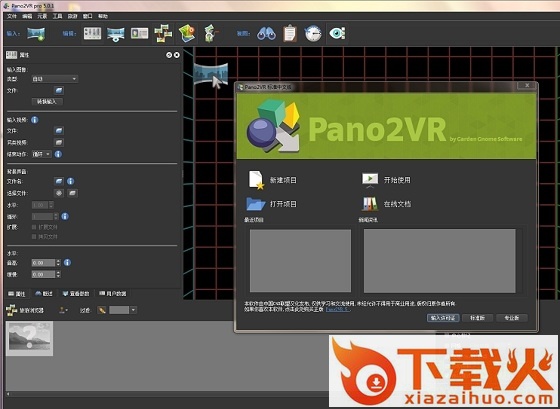
Task: Click the Open Project folder icon in the dialog
Action: point(256,204)
